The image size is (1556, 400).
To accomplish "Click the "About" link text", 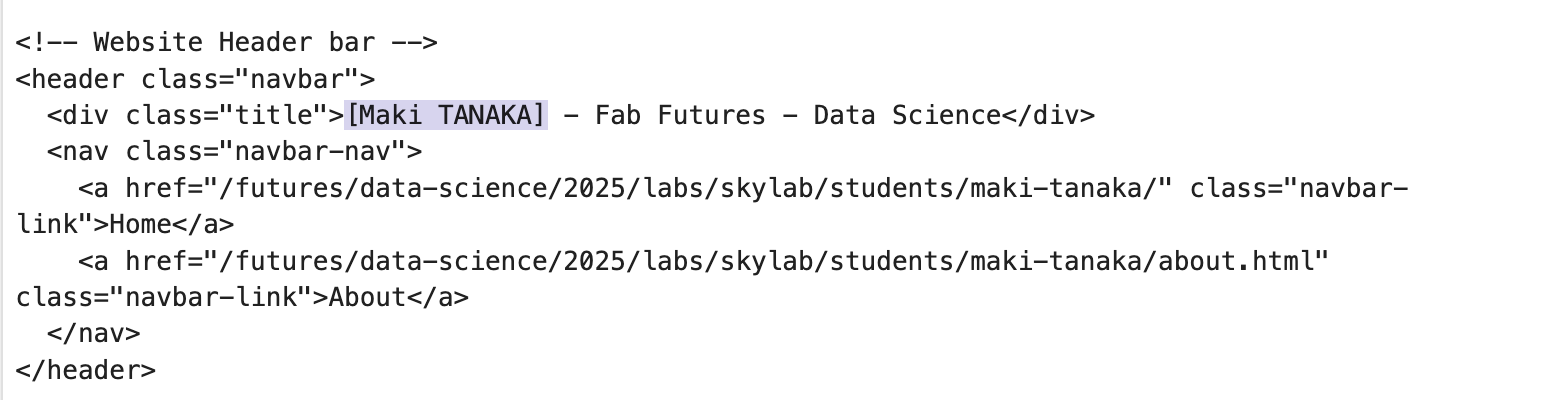I will [x=367, y=297].
